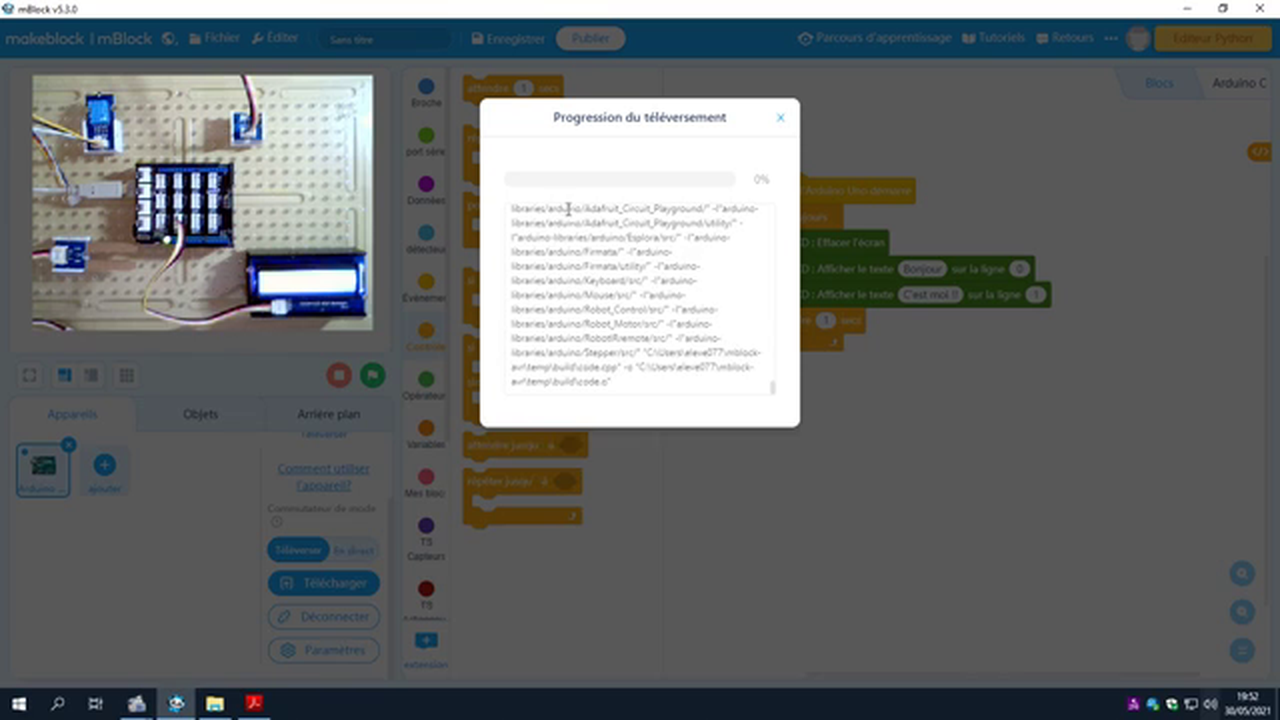Select the Broche block category
Image resolution: width=1280 pixels, height=720 pixels.
tap(426, 94)
